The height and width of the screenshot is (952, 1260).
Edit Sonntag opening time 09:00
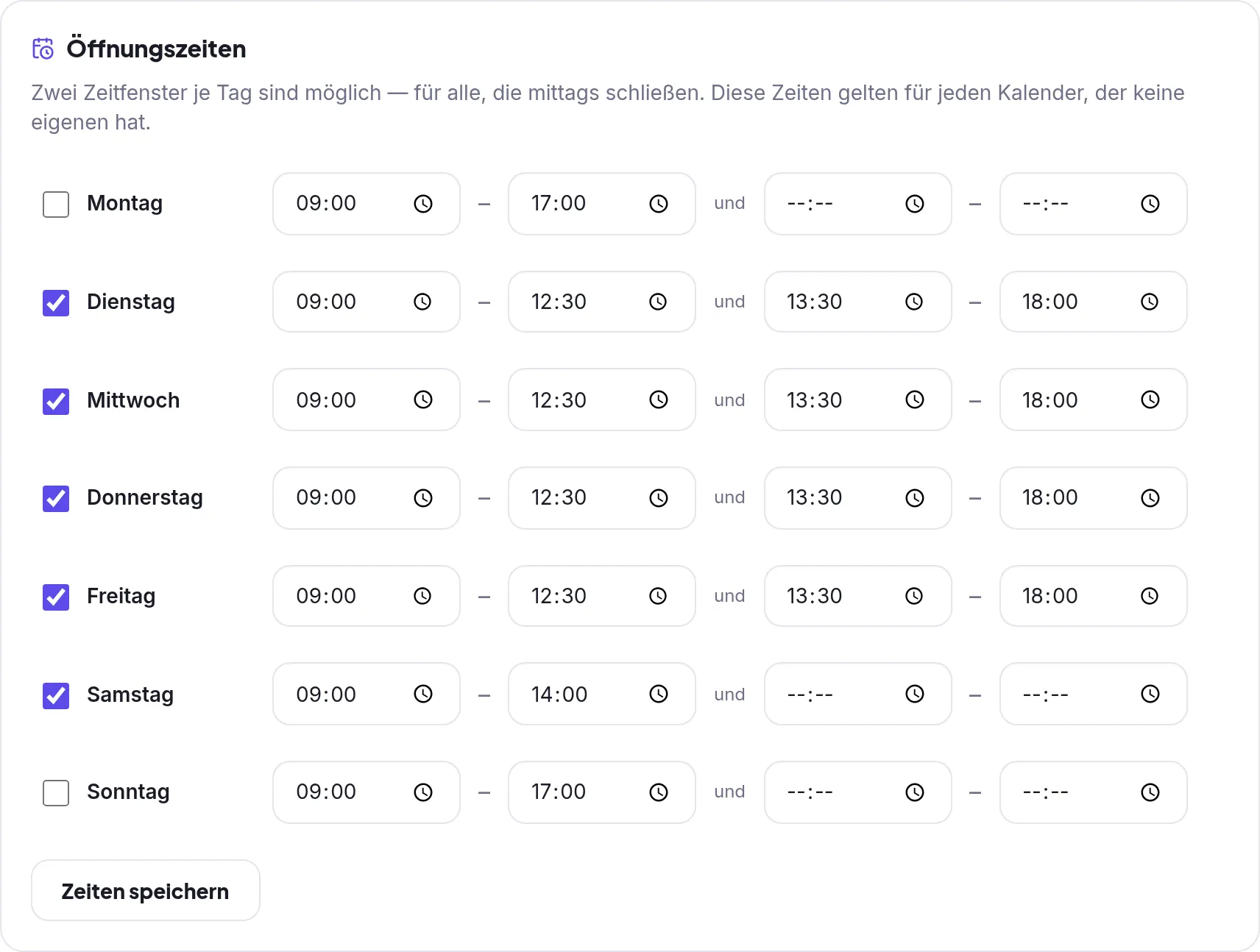tap(367, 792)
